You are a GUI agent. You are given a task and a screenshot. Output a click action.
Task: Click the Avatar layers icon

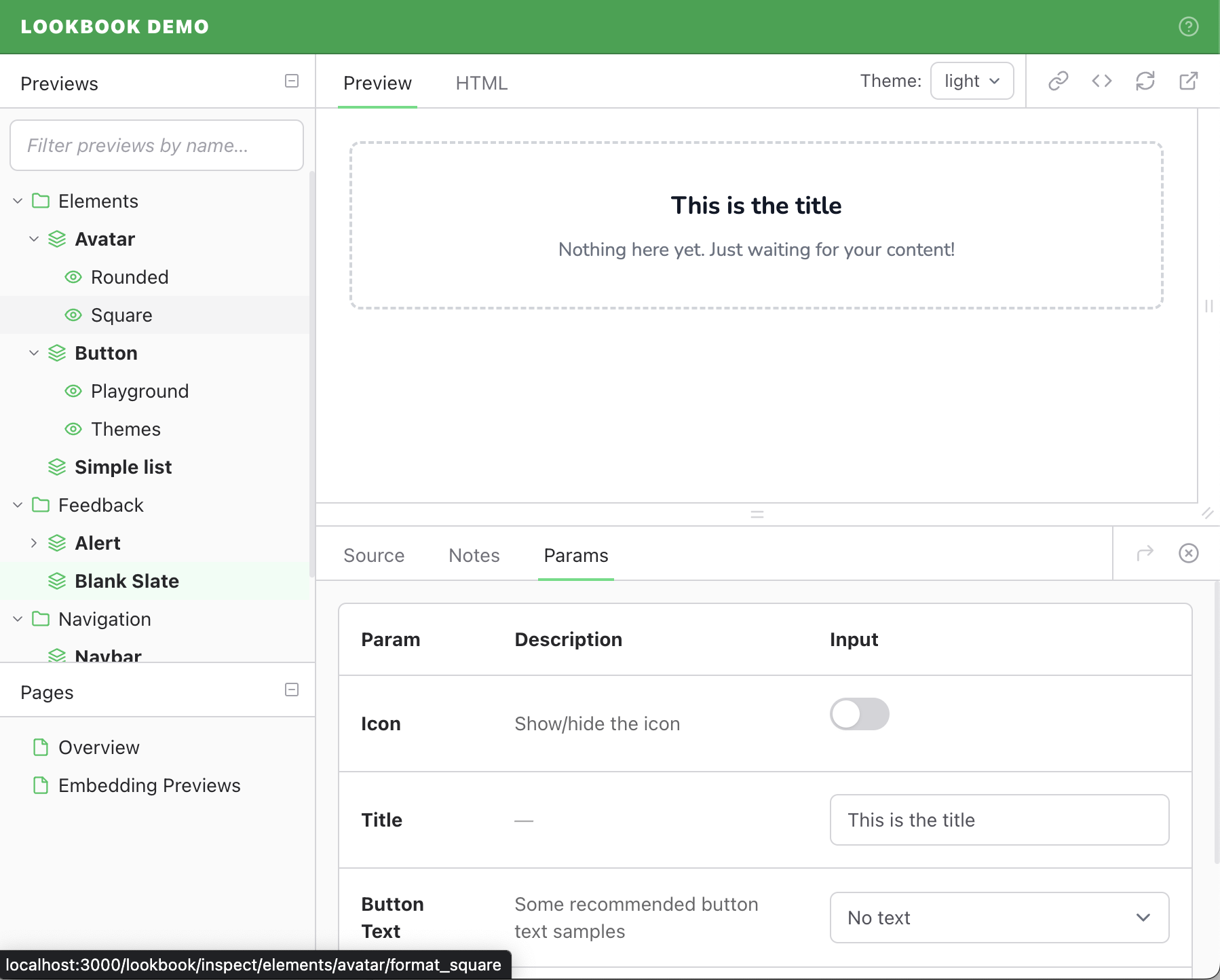[57, 239]
